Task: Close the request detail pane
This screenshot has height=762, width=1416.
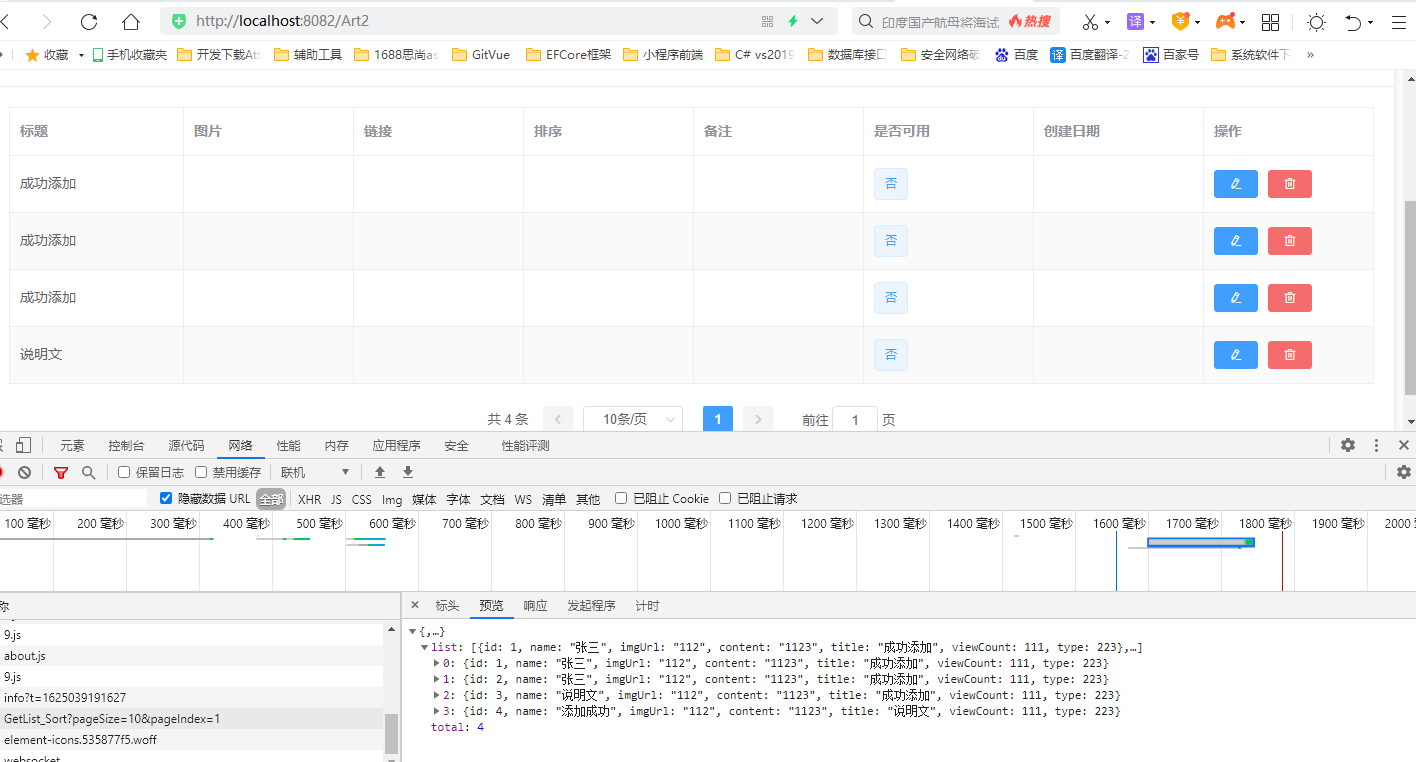Action: (x=415, y=606)
